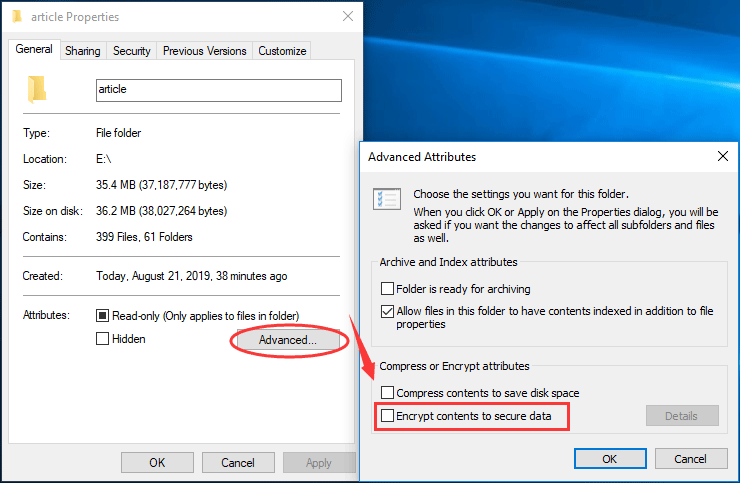Image resolution: width=740 pixels, height=483 pixels.
Task: Click the Contains value 399 Files, 61 Folders
Action: pos(144,237)
